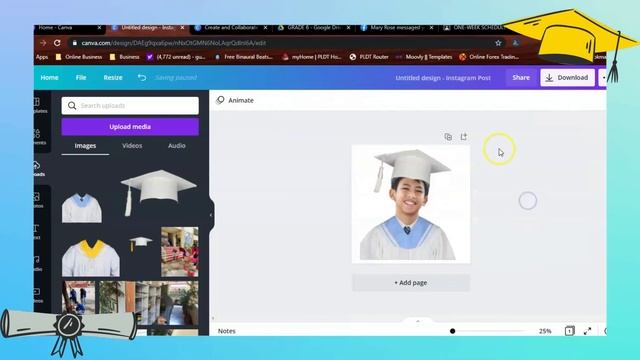
Task: Click the + Add page button
Action: [411, 282]
